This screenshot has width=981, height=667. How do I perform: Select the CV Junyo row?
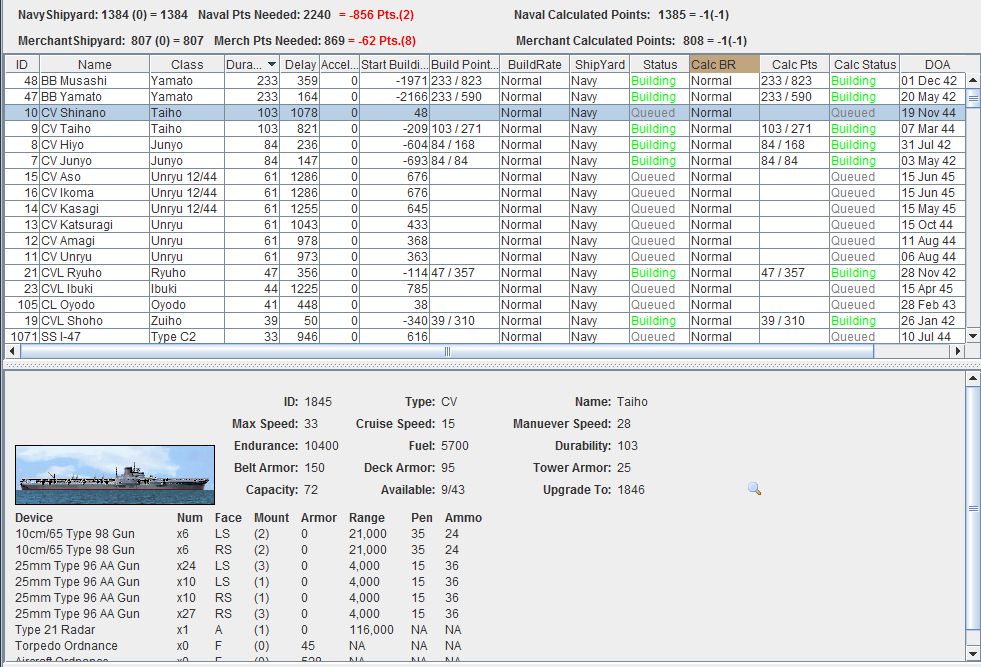point(485,161)
